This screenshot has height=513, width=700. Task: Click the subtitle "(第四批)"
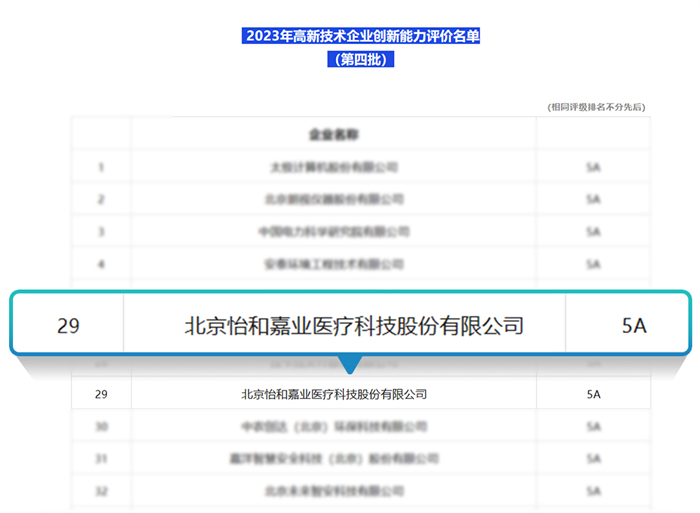coord(361,59)
